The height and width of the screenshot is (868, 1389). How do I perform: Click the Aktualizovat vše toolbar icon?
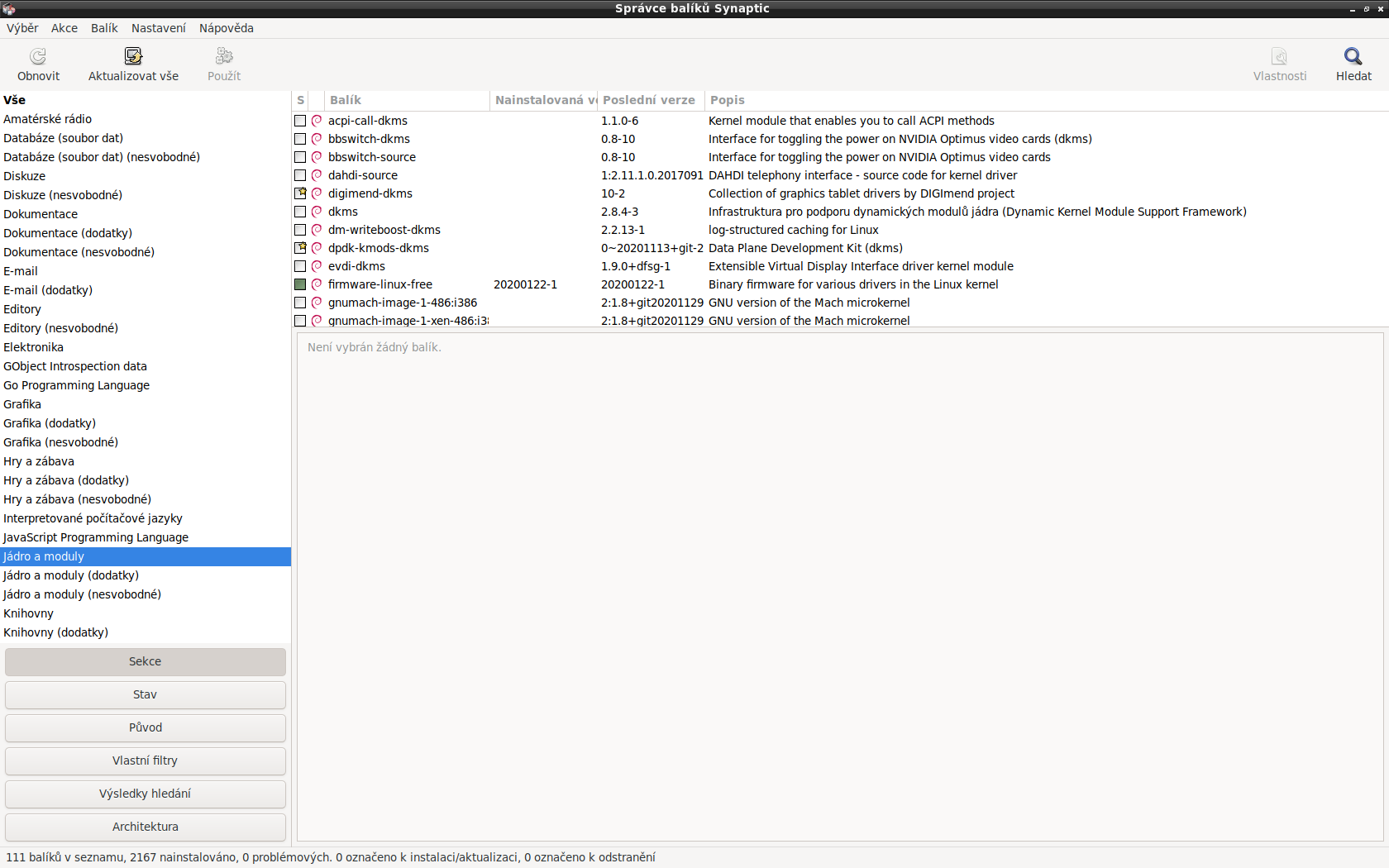(133, 56)
